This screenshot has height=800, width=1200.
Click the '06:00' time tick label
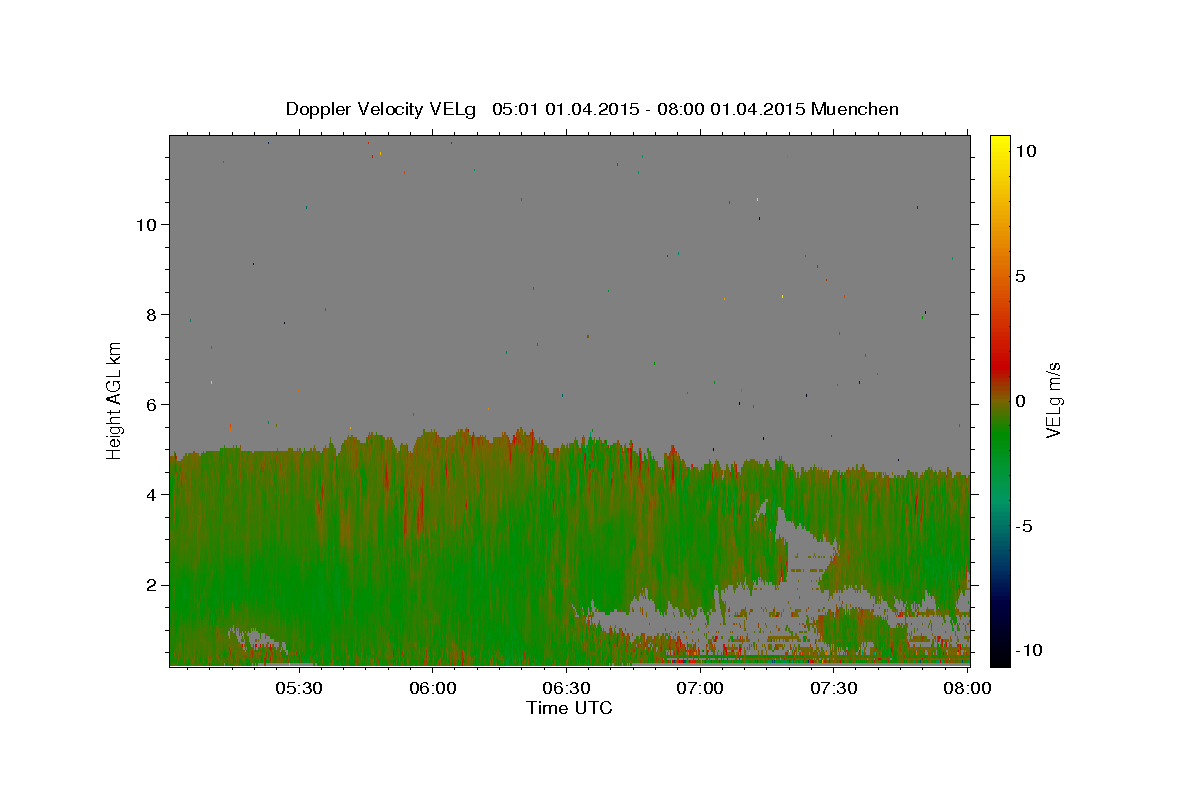pos(432,688)
